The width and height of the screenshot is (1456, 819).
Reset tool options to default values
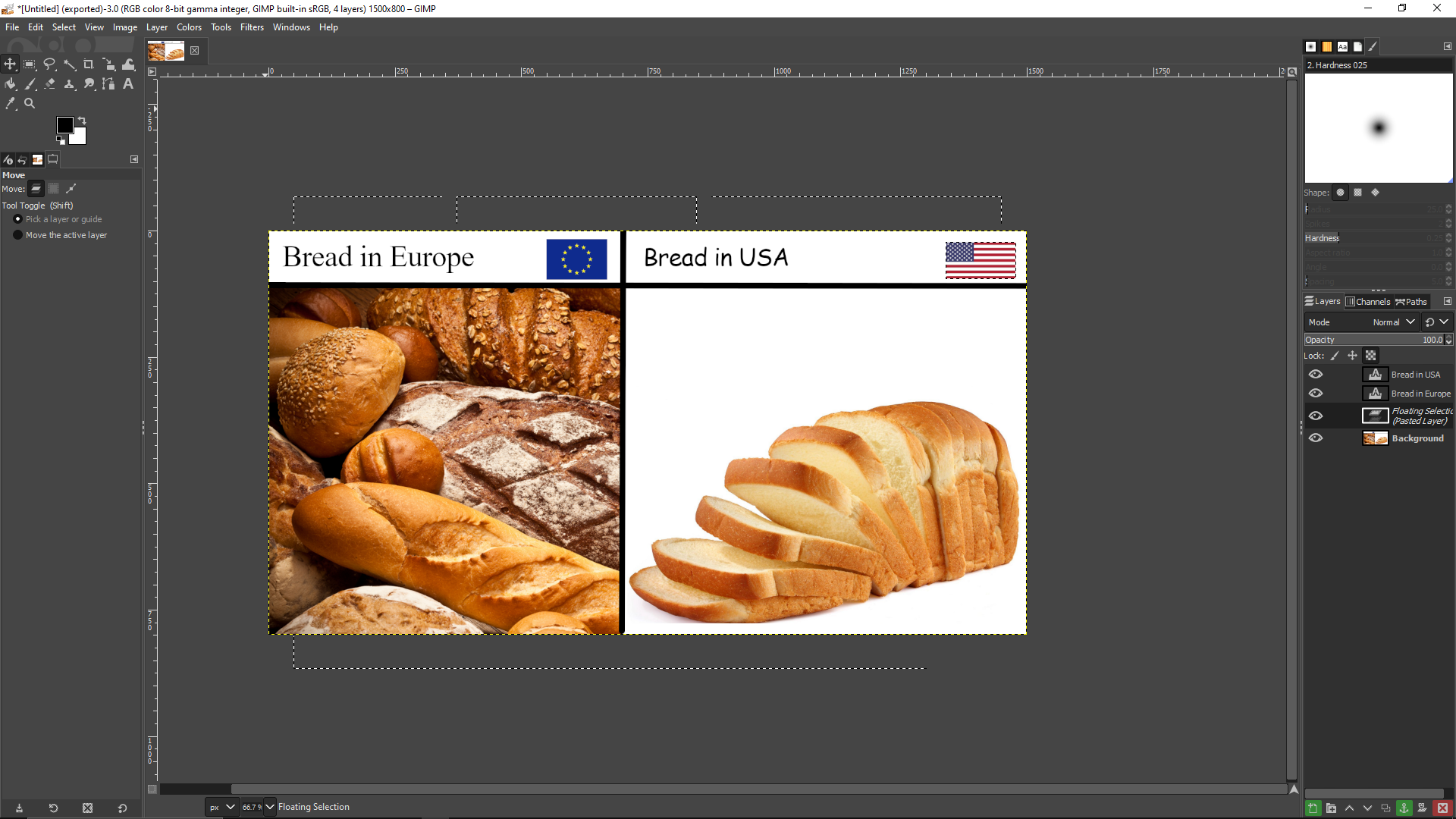point(122,808)
